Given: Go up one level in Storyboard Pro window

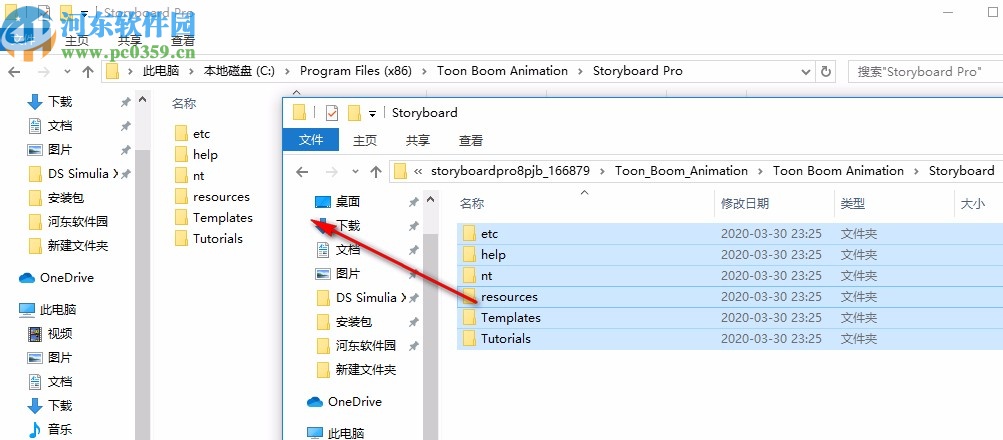Looking at the screenshot, I should click(88, 72).
